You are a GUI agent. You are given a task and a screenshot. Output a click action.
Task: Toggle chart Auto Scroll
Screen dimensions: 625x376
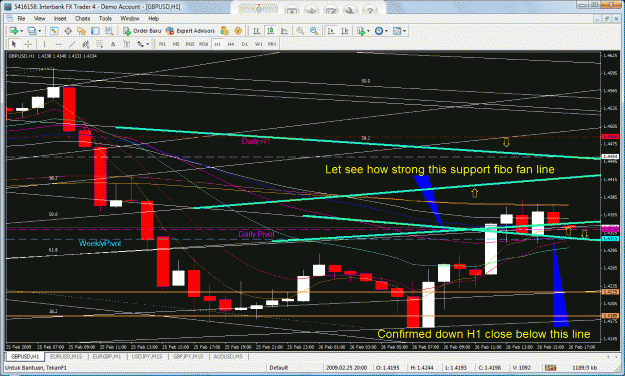point(330,31)
